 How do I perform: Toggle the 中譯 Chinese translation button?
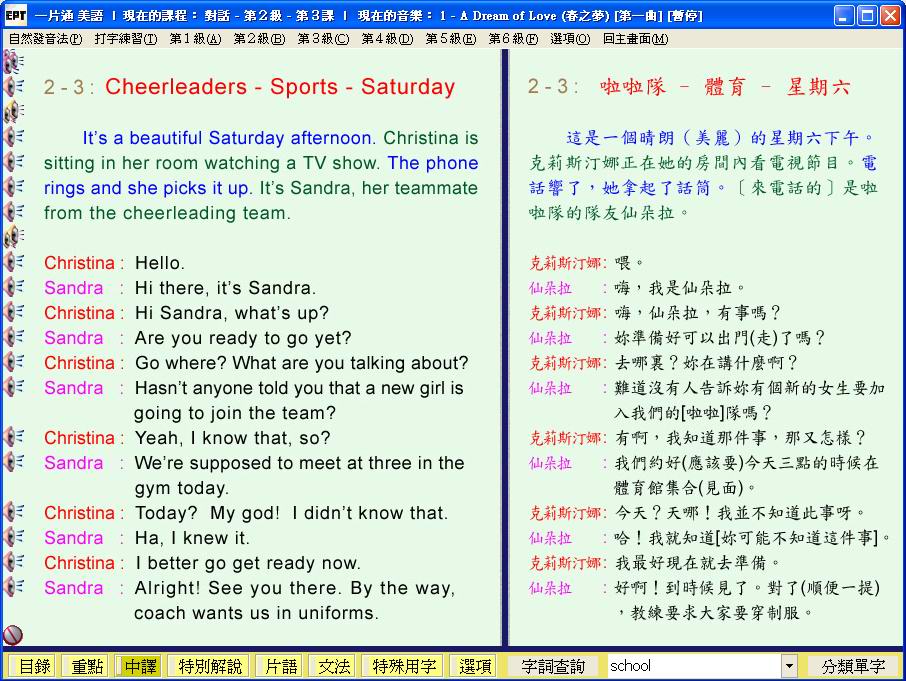(140, 666)
